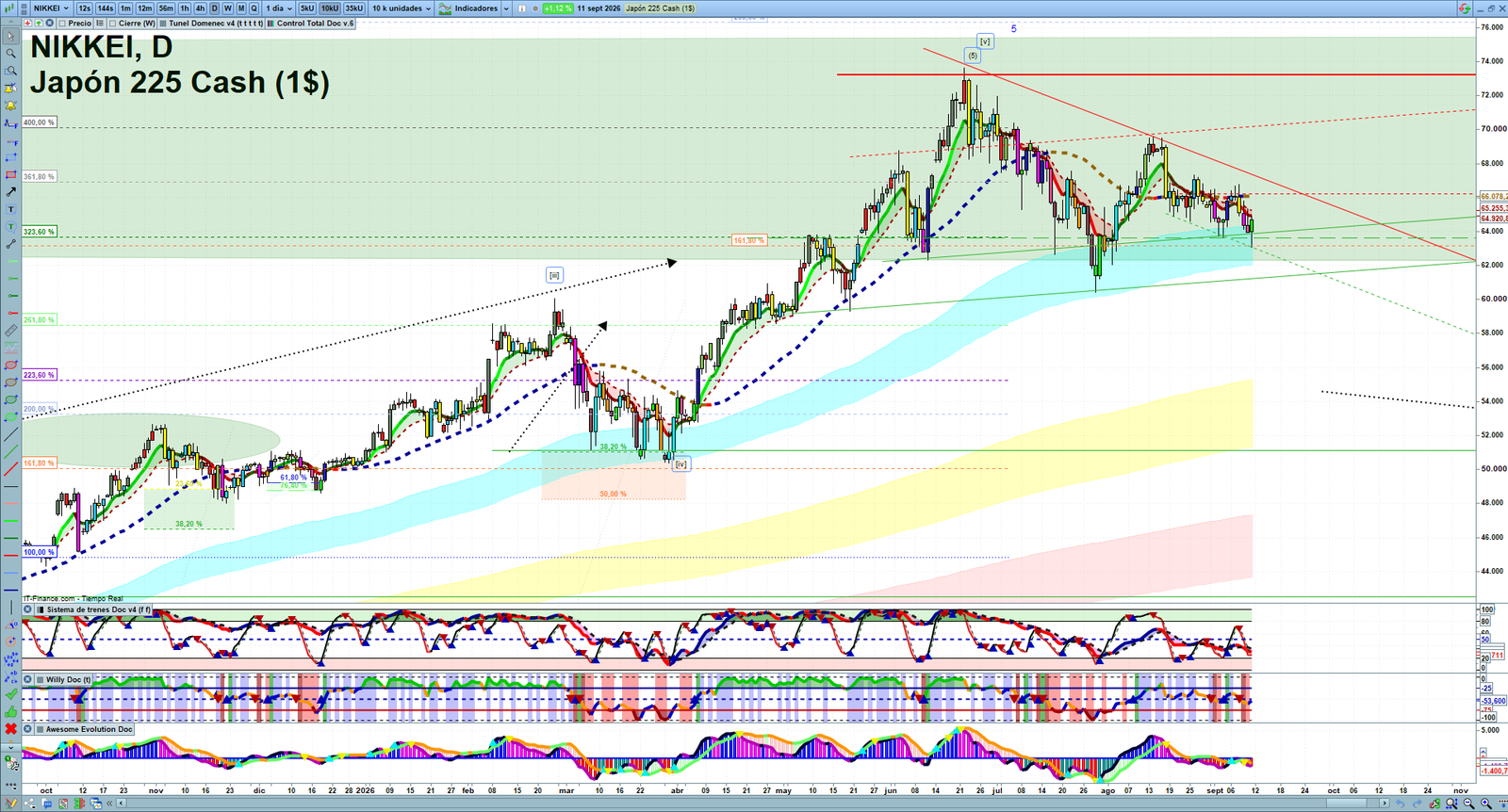Close the Sistema de trenes Doc panel

27,609
